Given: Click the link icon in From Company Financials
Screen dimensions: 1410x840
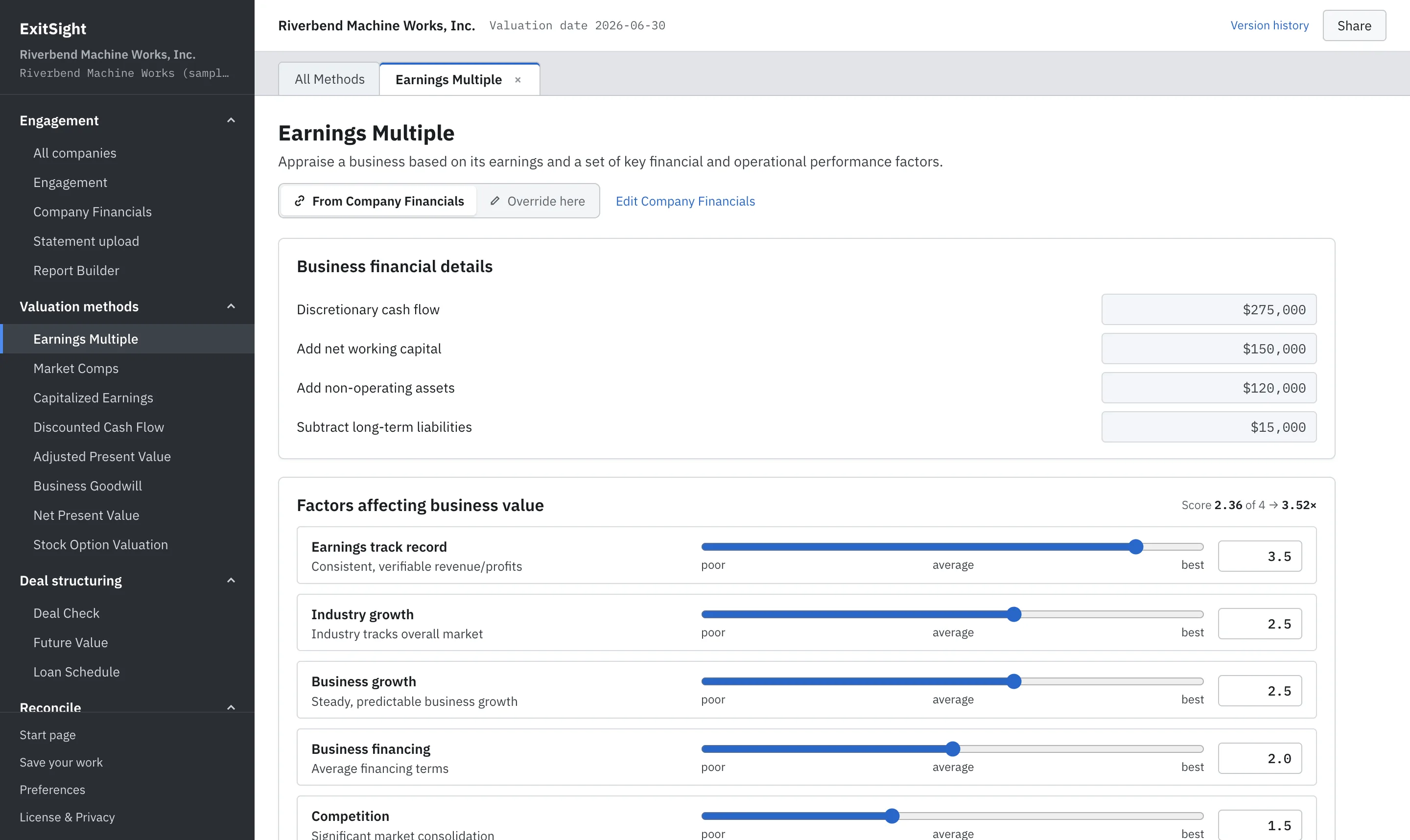Looking at the screenshot, I should pos(300,201).
